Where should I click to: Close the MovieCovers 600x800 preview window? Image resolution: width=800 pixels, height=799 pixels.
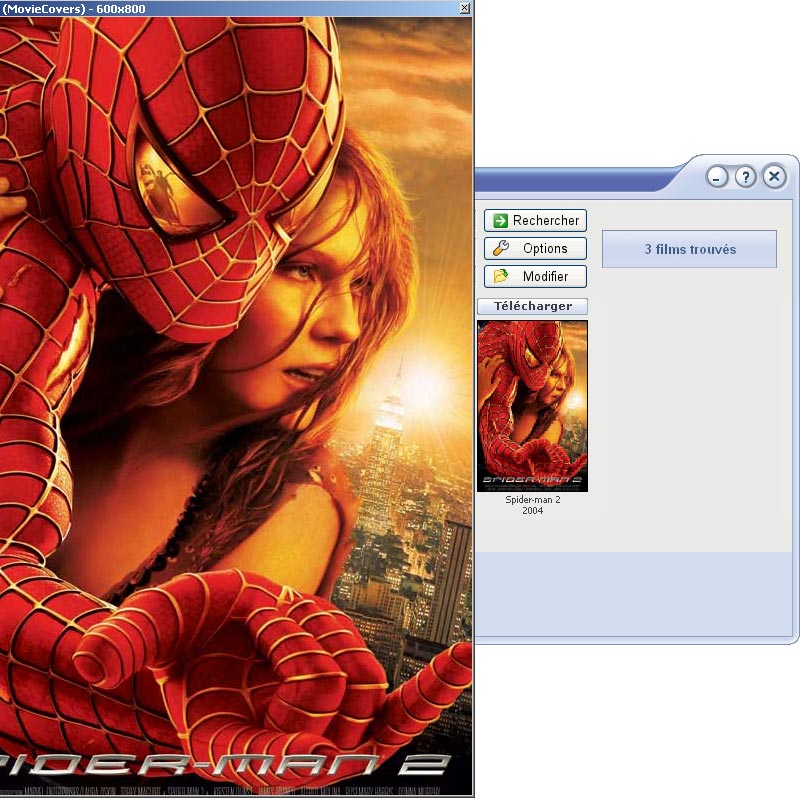pyautogui.click(x=465, y=8)
